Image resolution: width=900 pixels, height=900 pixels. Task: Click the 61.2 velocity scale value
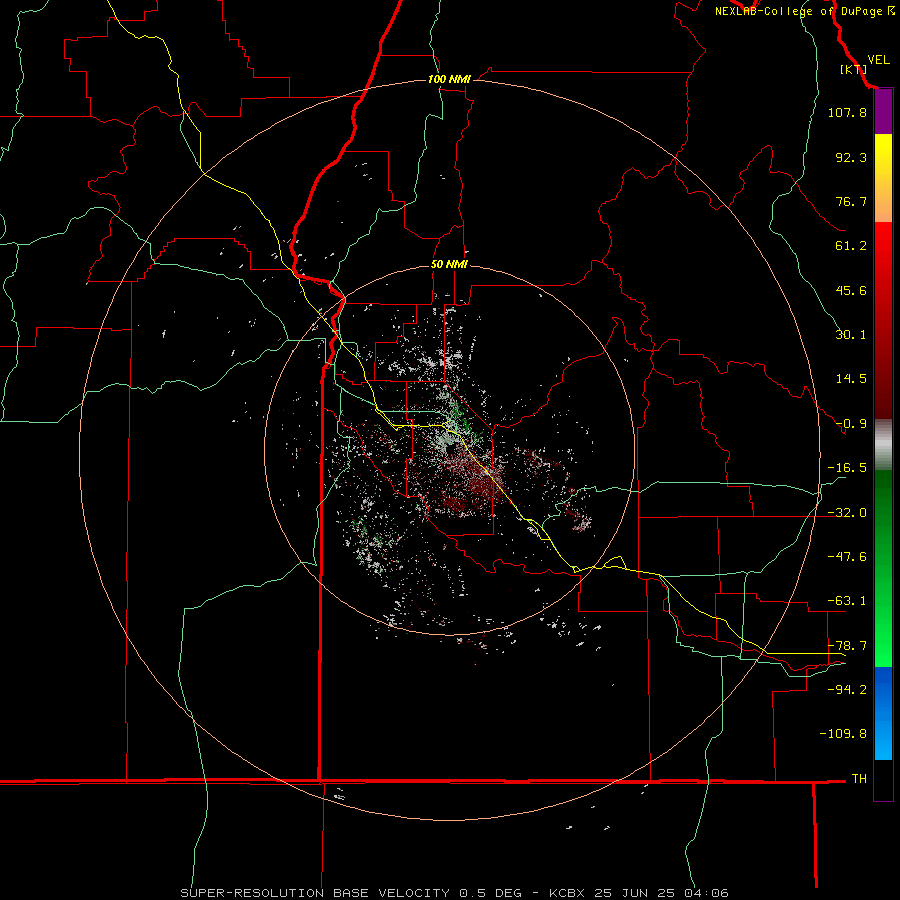(x=851, y=246)
